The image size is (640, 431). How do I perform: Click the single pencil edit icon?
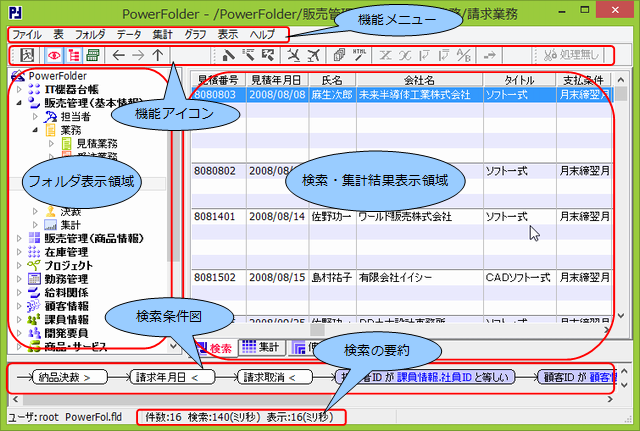click(229, 55)
